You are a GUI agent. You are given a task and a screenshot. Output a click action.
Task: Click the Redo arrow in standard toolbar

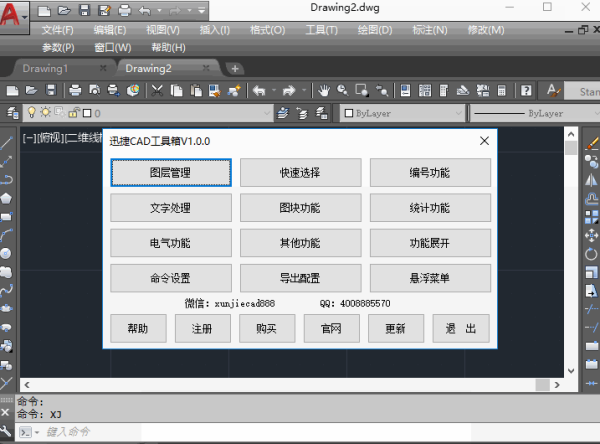tap(289, 91)
